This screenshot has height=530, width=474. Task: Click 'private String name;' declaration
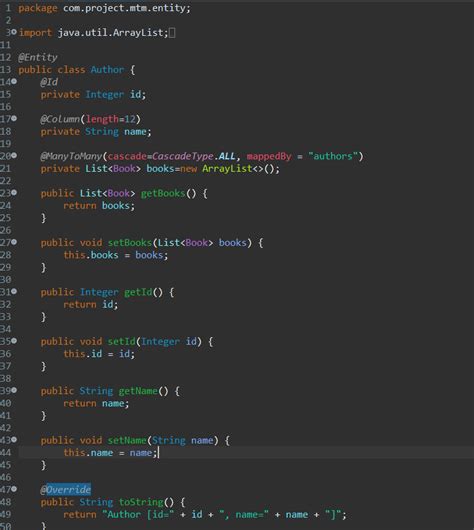[96, 131]
